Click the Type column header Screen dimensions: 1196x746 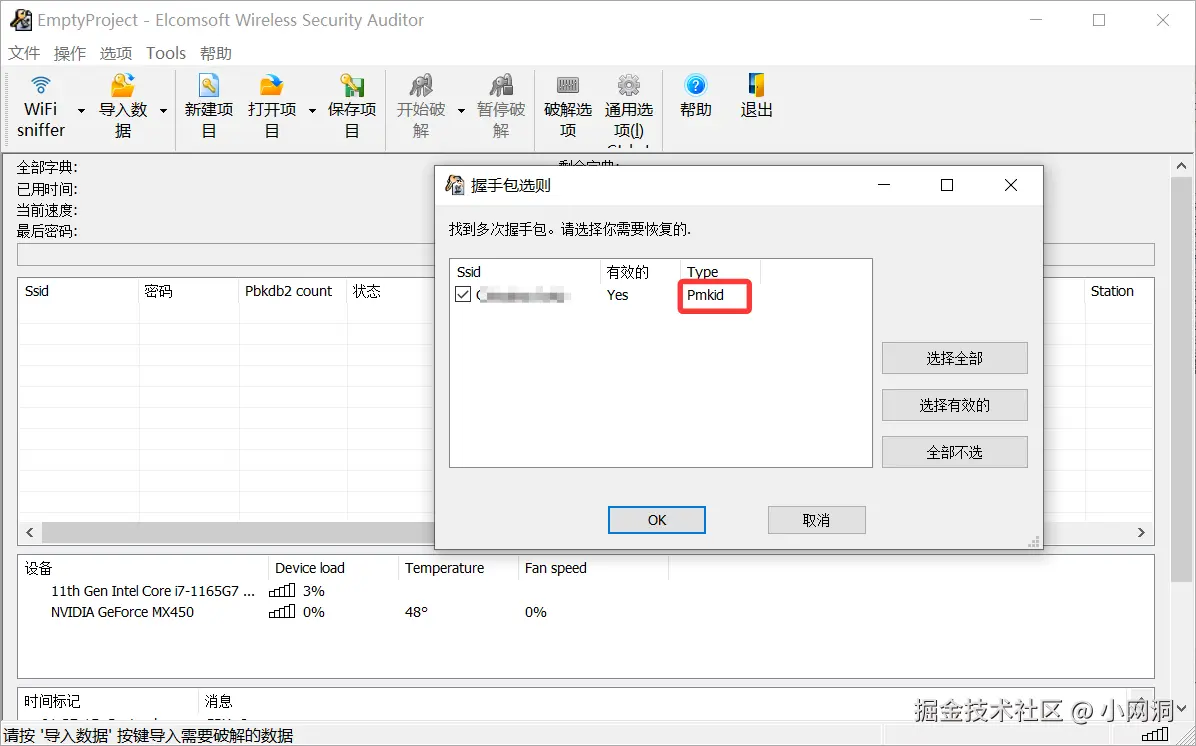pyautogui.click(x=720, y=272)
